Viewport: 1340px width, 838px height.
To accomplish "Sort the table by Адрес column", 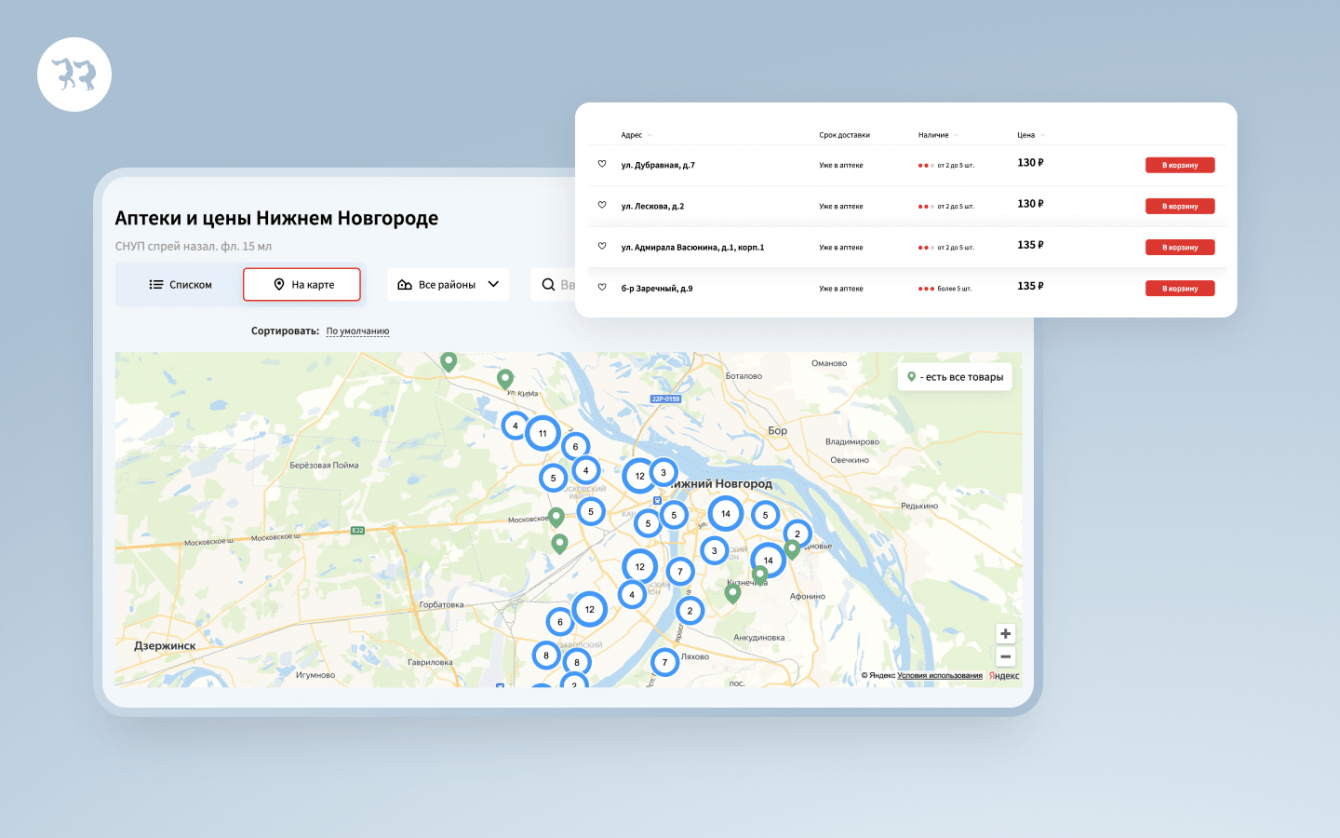I will pyautogui.click(x=636, y=135).
